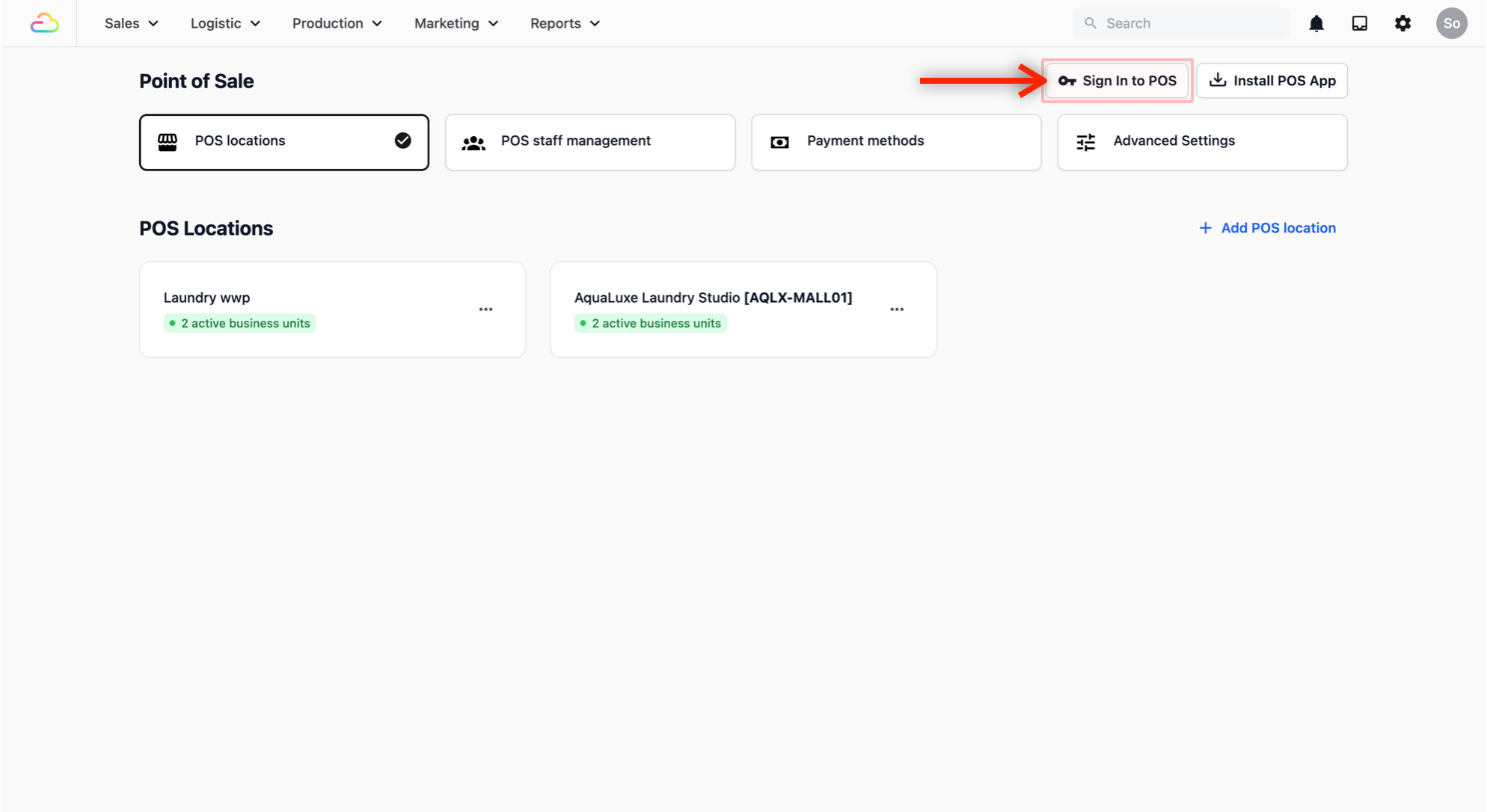
Task: Expand the Logistic dropdown menu
Action: click(225, 23)
